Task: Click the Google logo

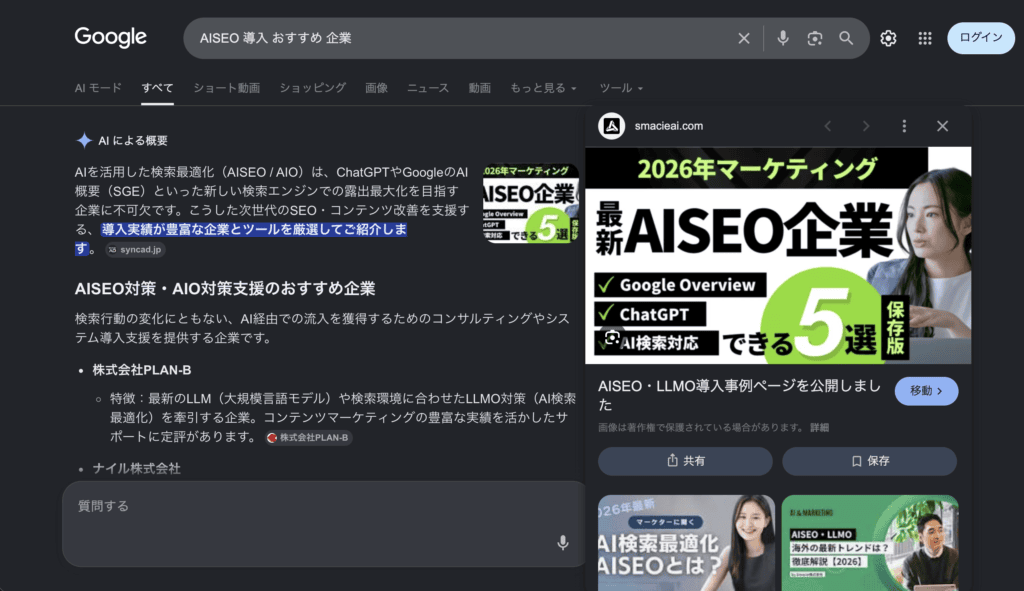Action: pos(110,37)
